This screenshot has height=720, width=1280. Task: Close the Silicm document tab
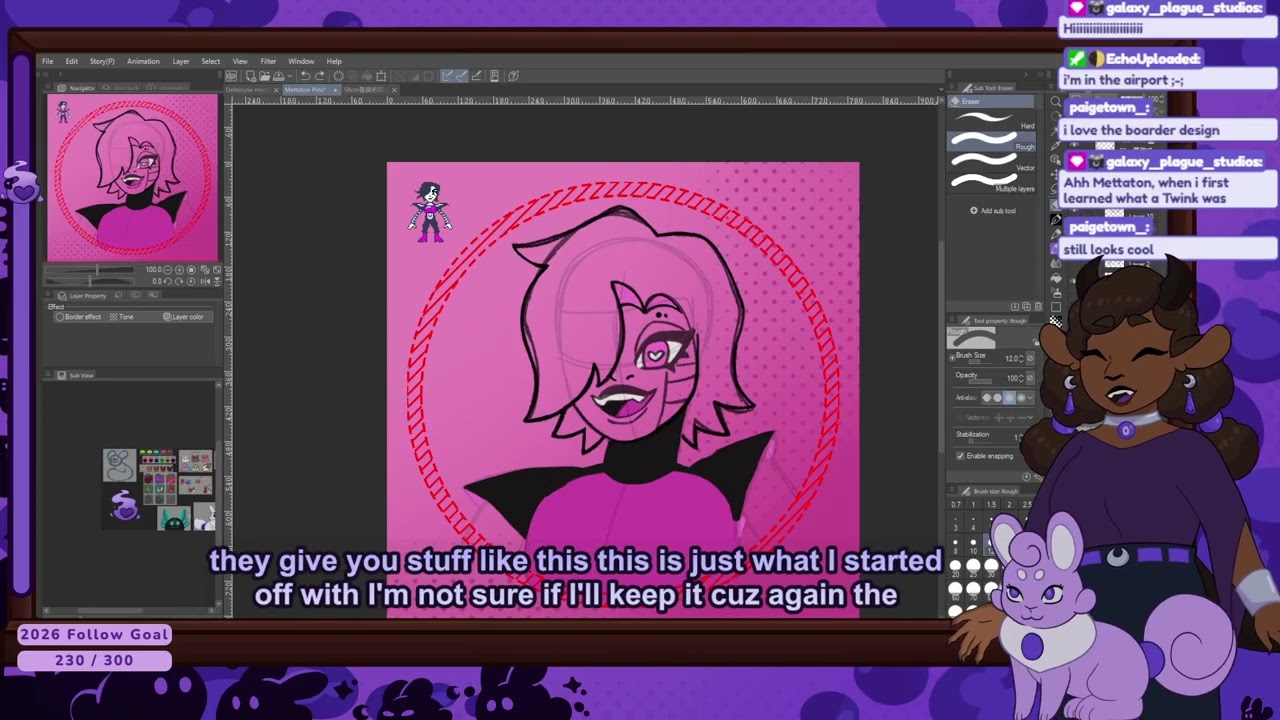click(x=394, y=90)
